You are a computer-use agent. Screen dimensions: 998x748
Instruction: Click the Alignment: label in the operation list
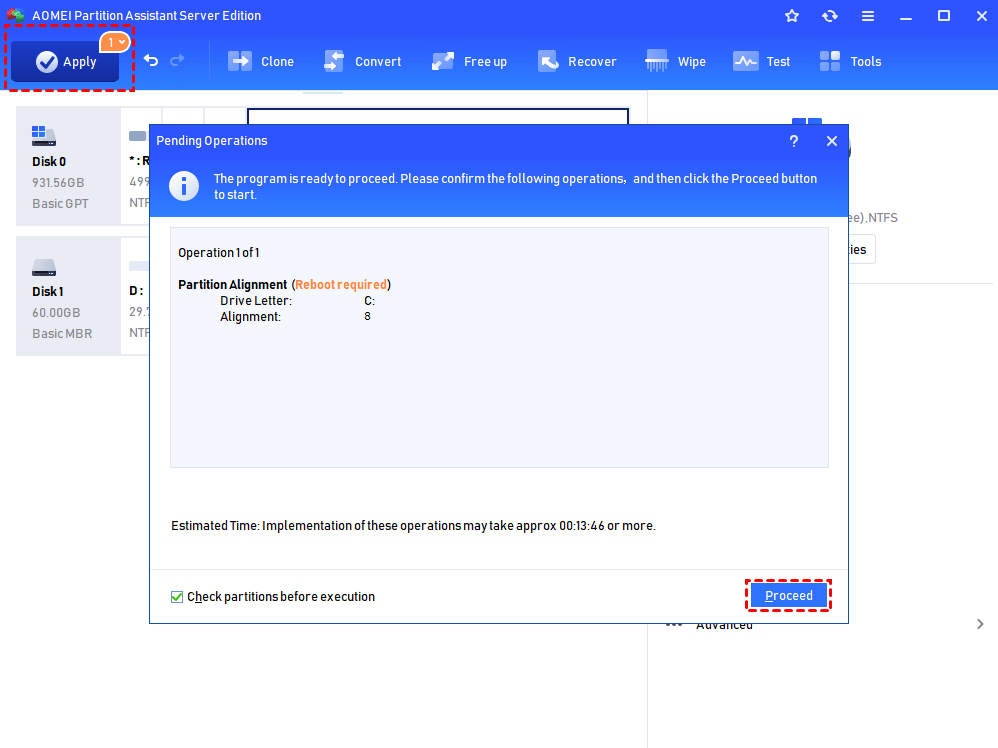point(250,316)
